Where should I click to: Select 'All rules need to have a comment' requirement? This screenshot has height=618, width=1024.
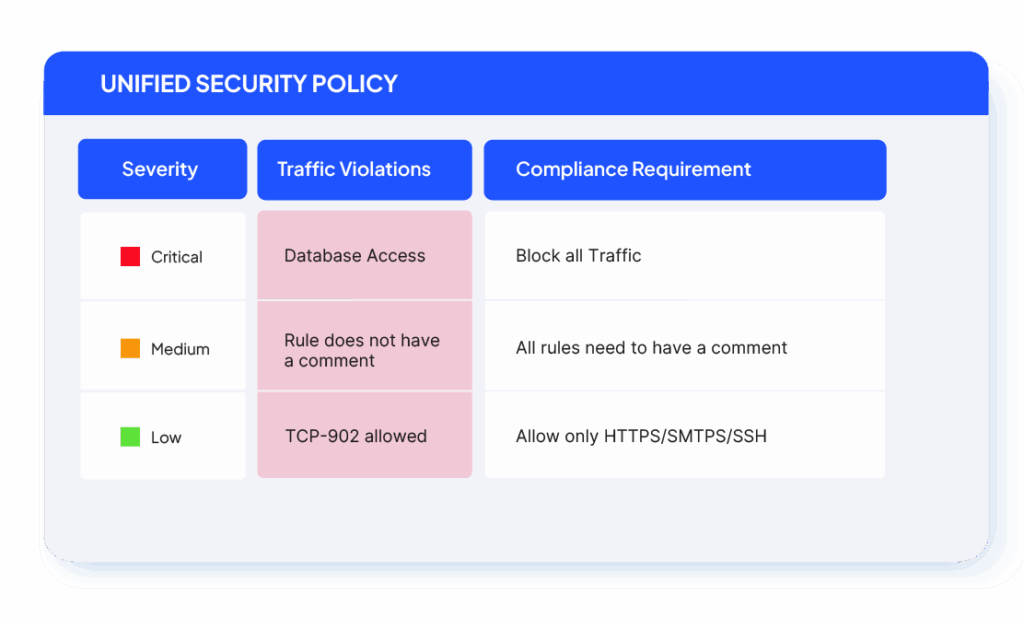point(651,348)
